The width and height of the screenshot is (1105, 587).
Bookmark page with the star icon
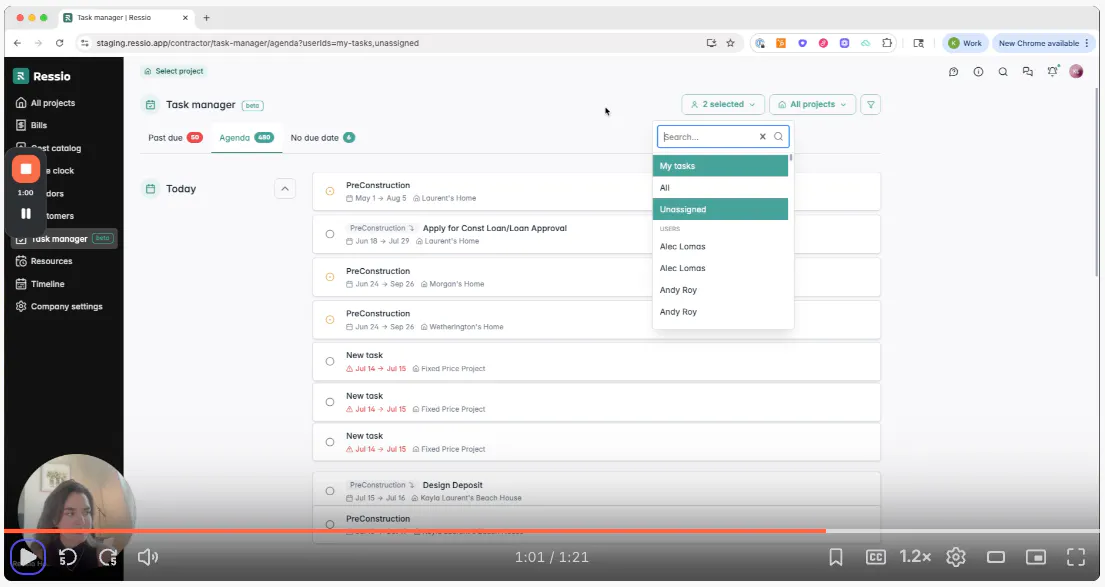[x=731, y=43]
